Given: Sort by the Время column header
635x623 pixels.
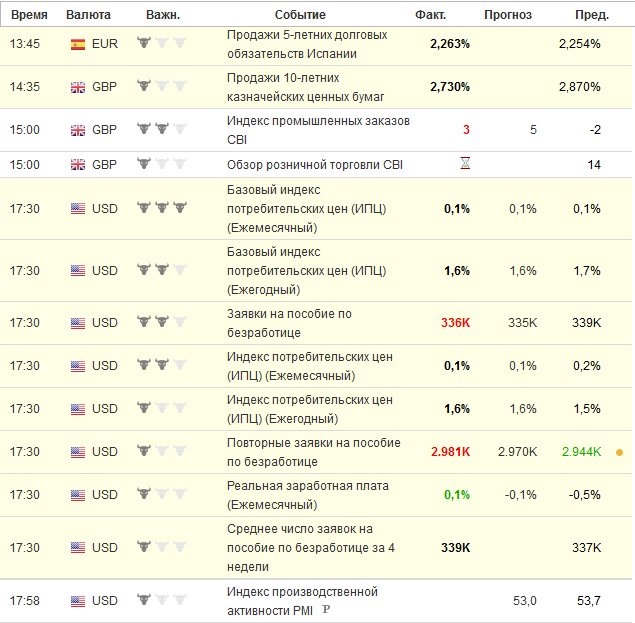Looking at the screenshot, I should (x=29, y=15).
